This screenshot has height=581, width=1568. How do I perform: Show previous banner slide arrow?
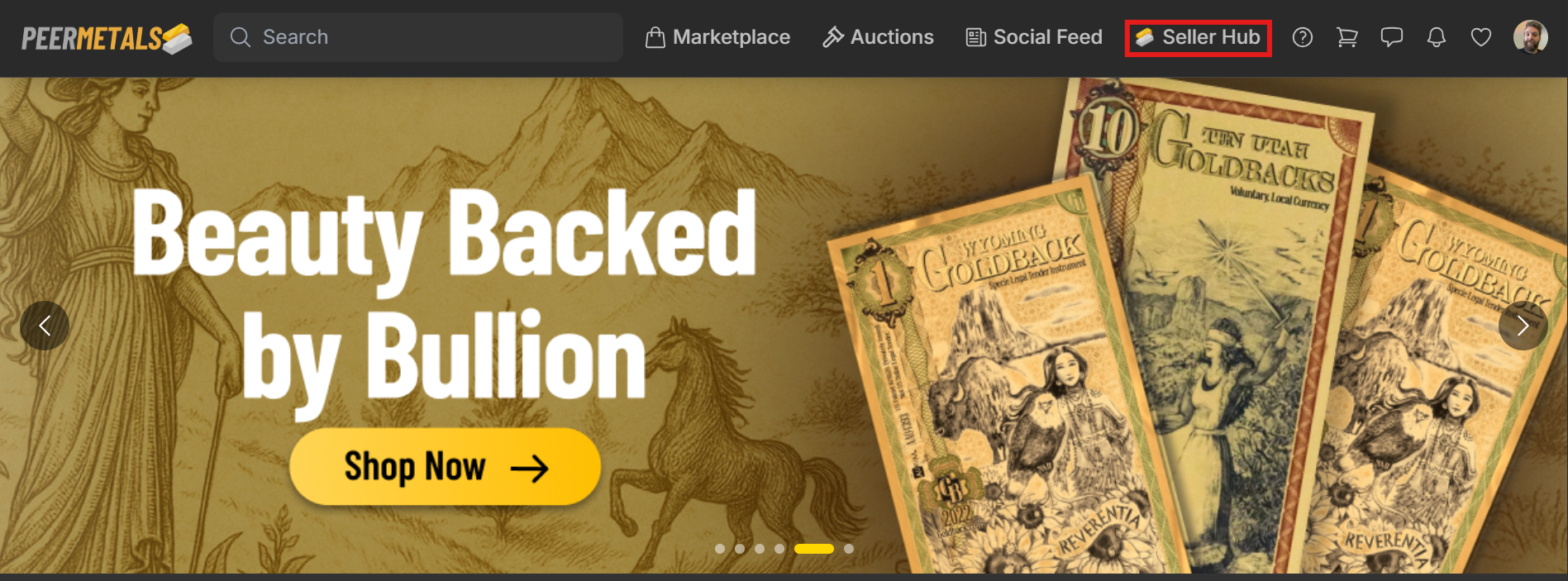pyautogui.click(x=45, y=326)
